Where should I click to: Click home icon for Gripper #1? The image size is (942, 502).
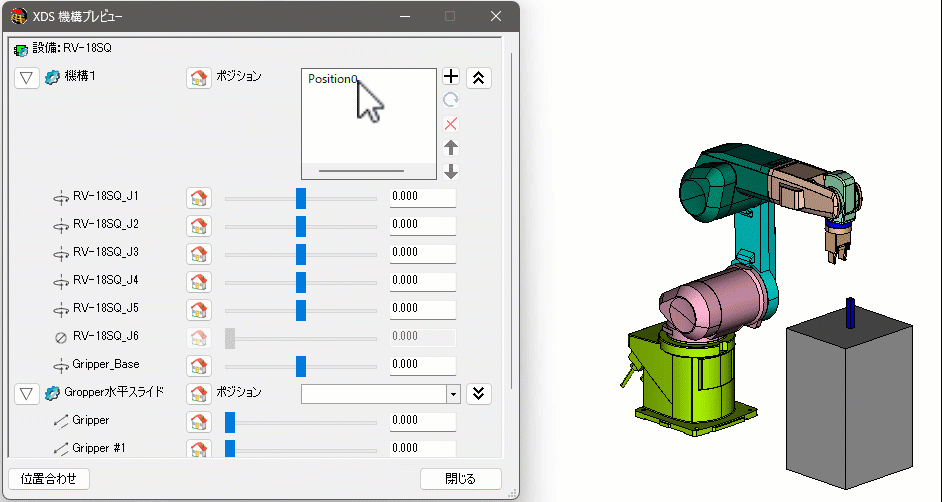199,449
